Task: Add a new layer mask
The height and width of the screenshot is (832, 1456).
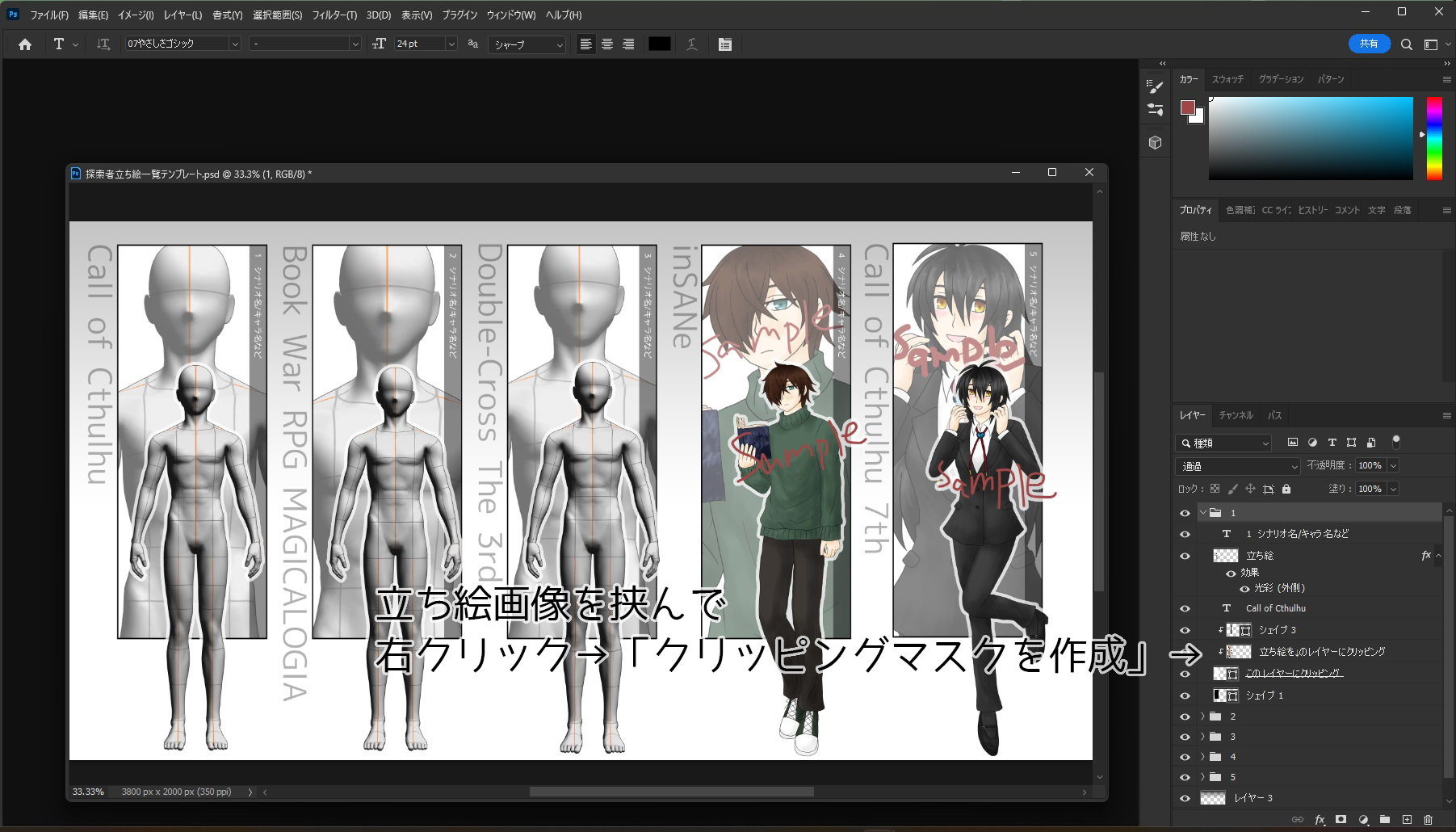Action: [x=1341, y=820]
